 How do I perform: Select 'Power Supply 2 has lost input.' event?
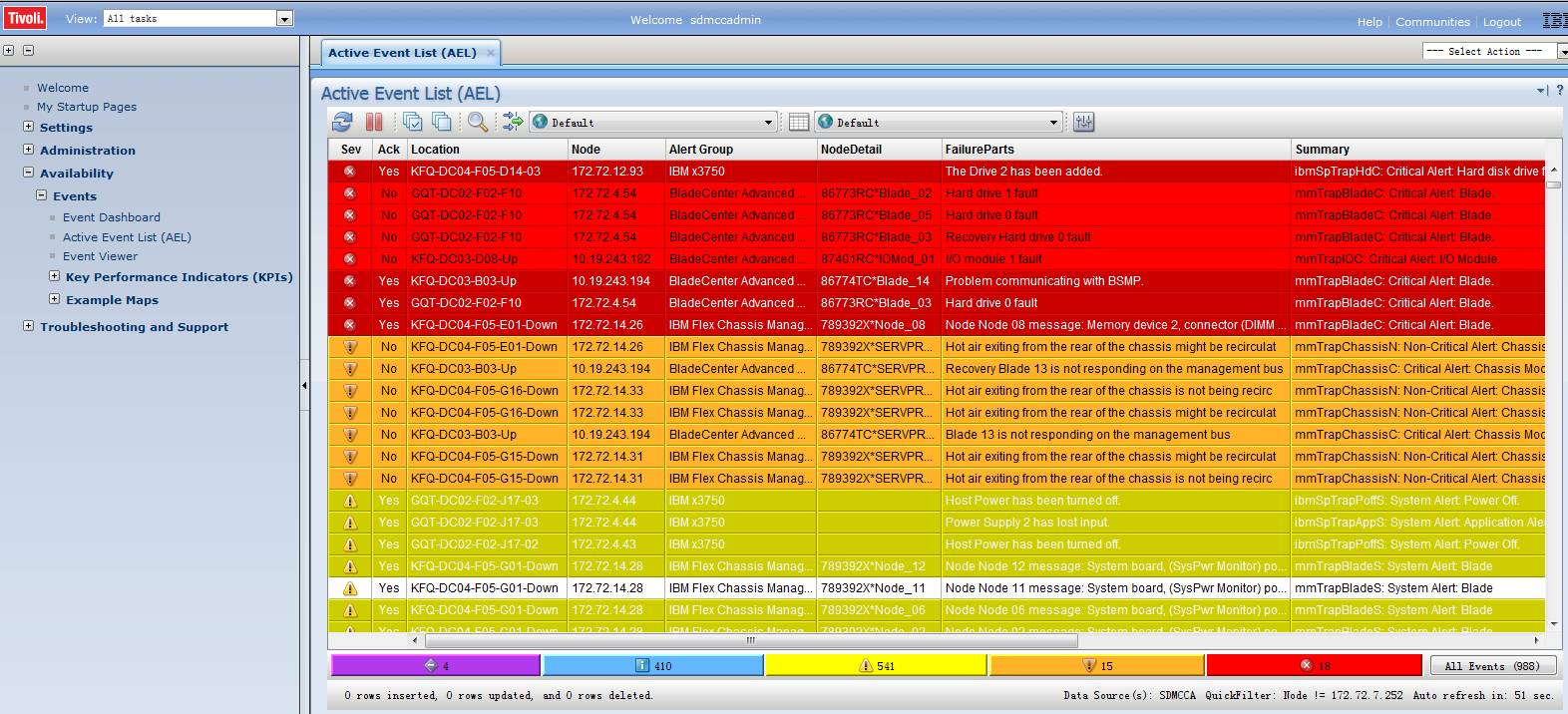point(937,523)
